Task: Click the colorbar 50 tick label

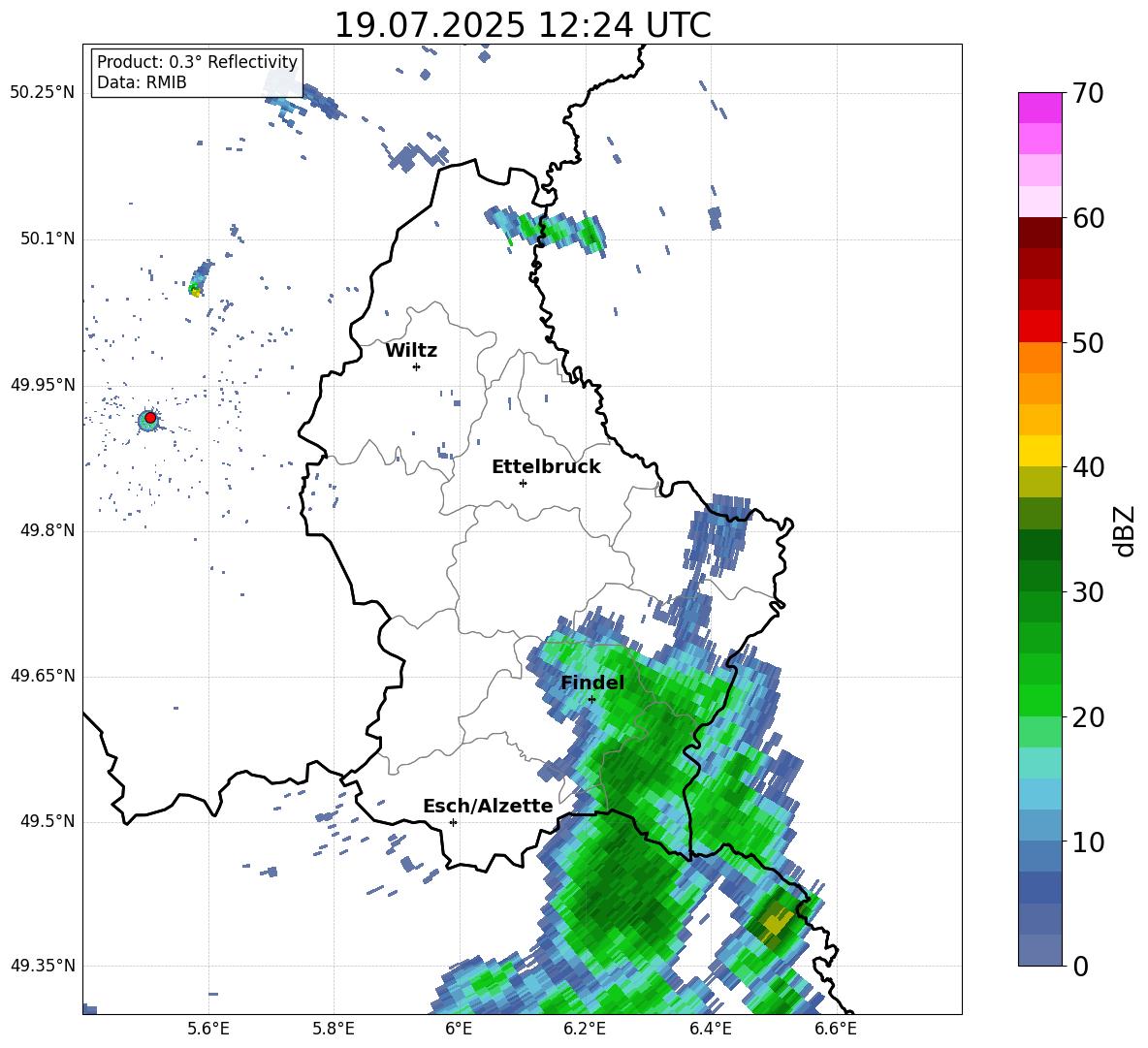Action: click(1088, 343)
